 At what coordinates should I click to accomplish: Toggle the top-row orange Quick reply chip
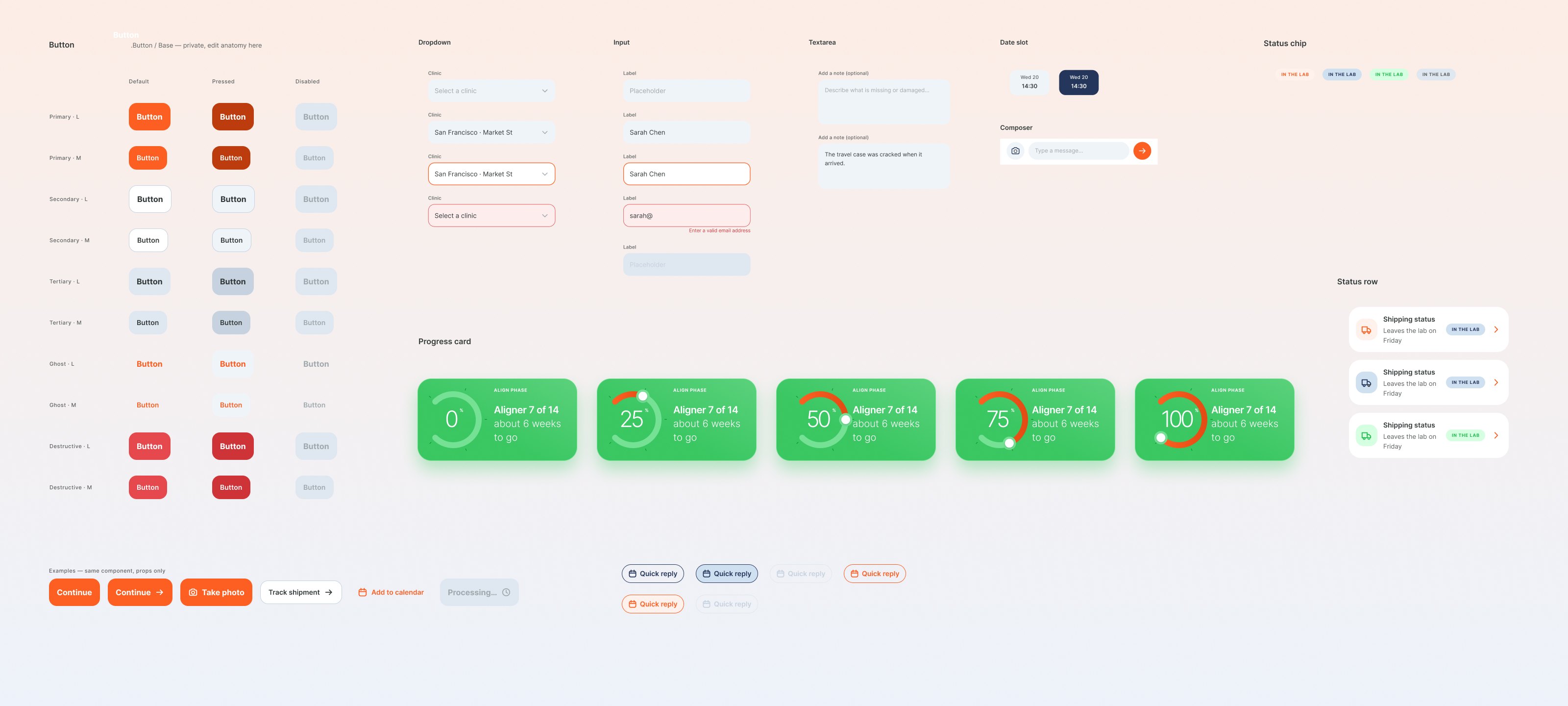click(x=875, y=574)
